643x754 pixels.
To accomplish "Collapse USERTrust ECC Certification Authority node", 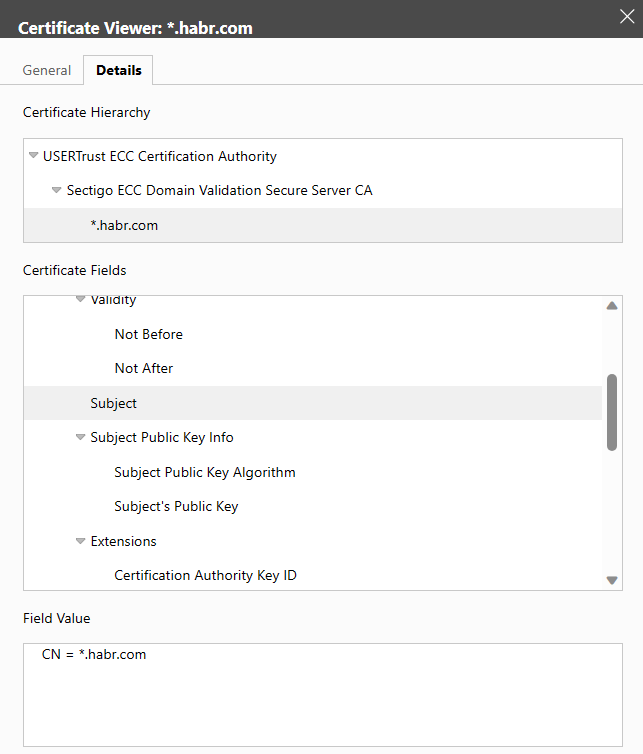I will 33,156.
